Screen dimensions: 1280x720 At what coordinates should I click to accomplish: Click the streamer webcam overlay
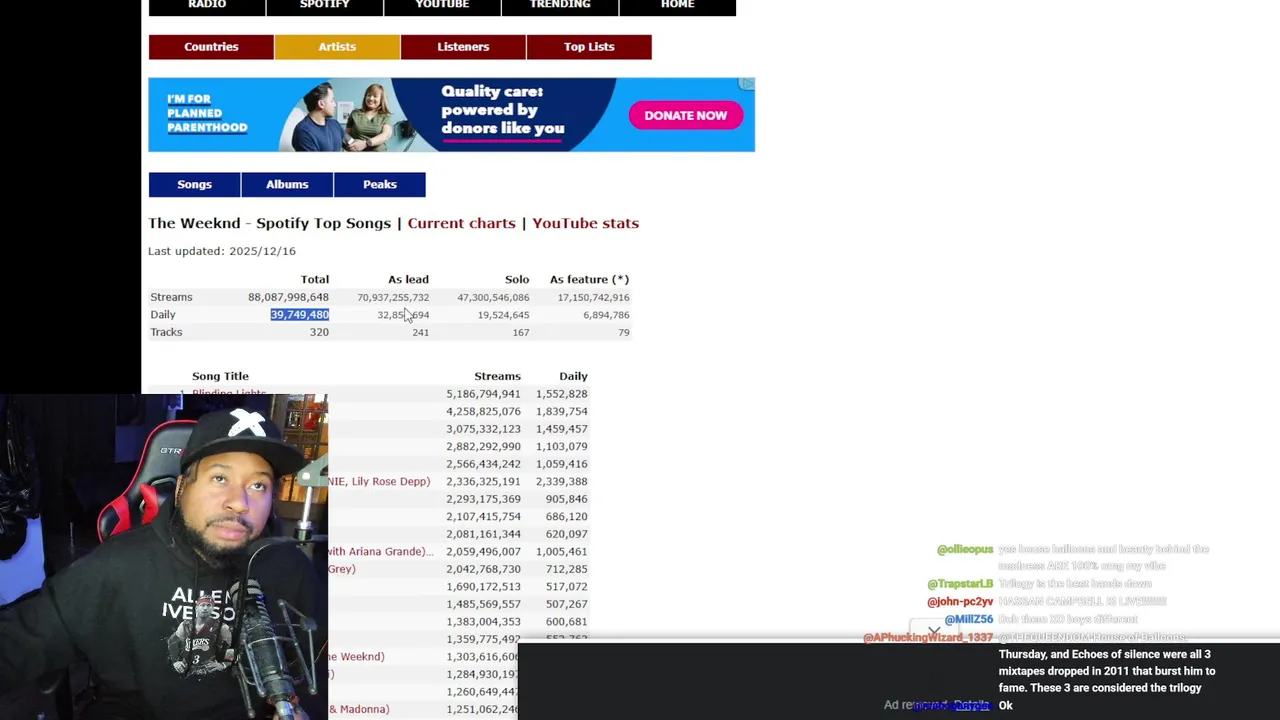tap(164, 557)
